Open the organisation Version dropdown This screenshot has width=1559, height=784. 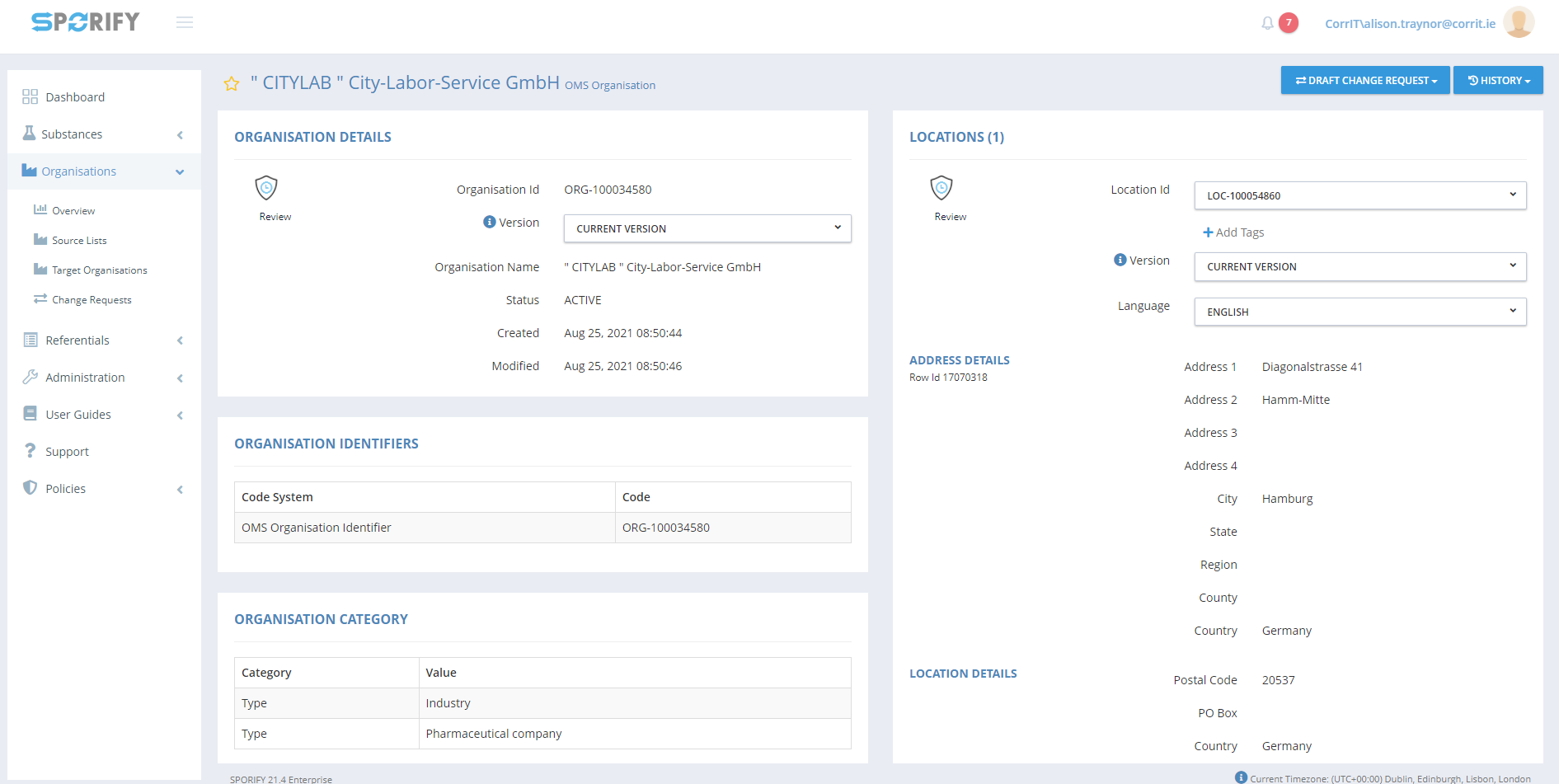pyautogui.click(x=707, y=228)
